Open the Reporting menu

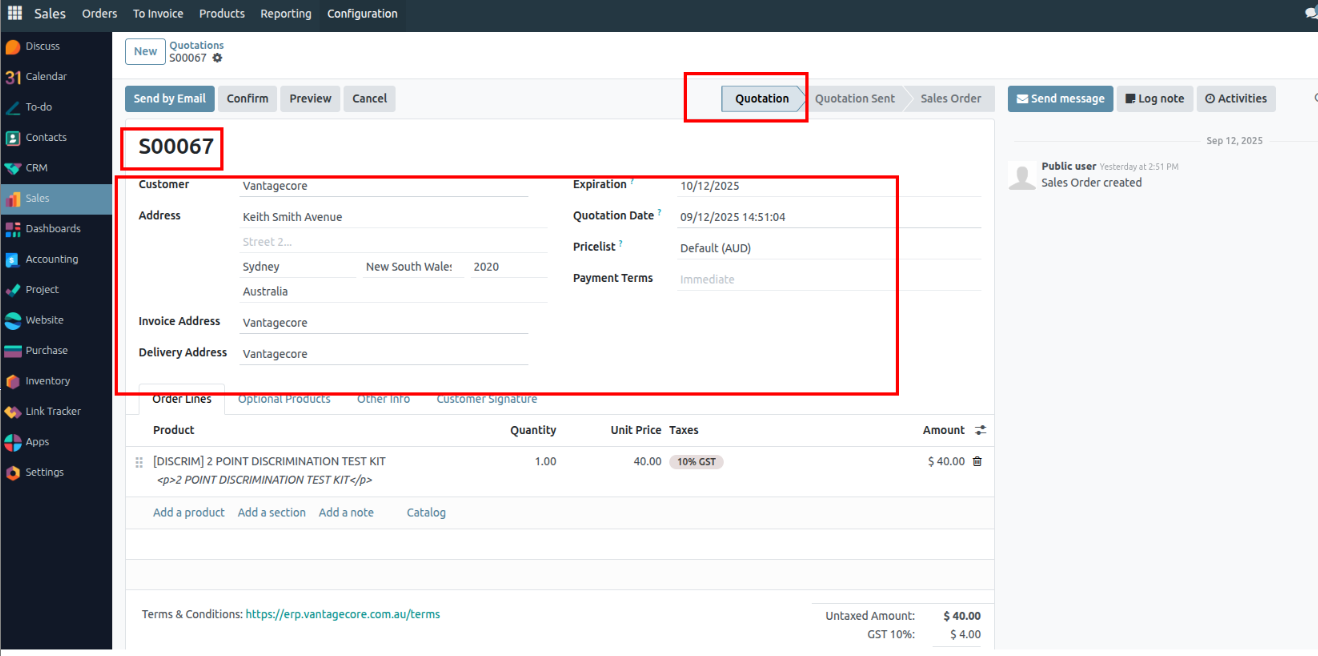pyautogui.click(x=285, y=14)
